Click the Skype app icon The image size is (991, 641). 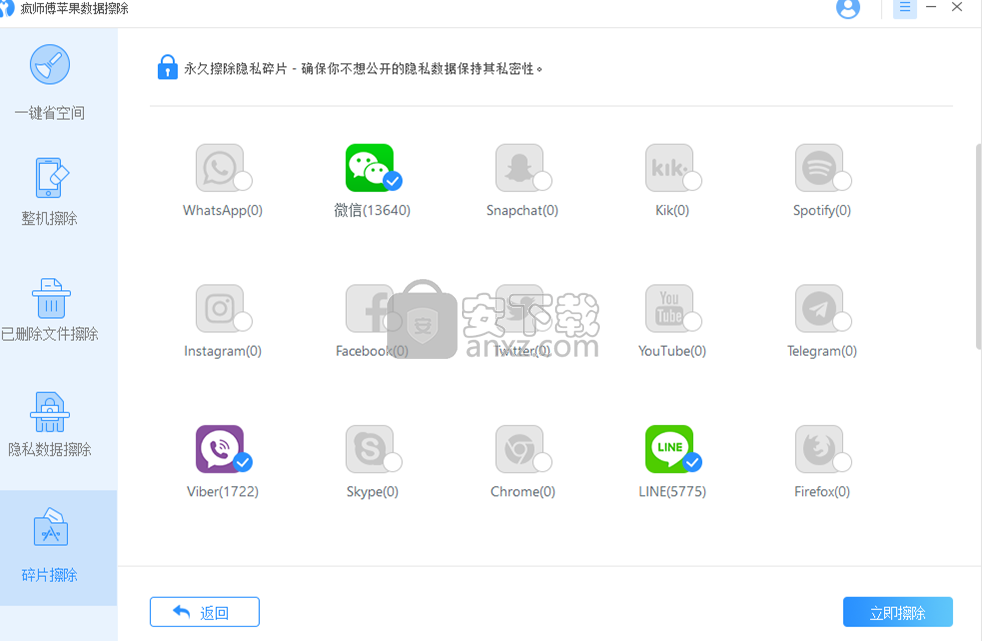click(369, 449)
